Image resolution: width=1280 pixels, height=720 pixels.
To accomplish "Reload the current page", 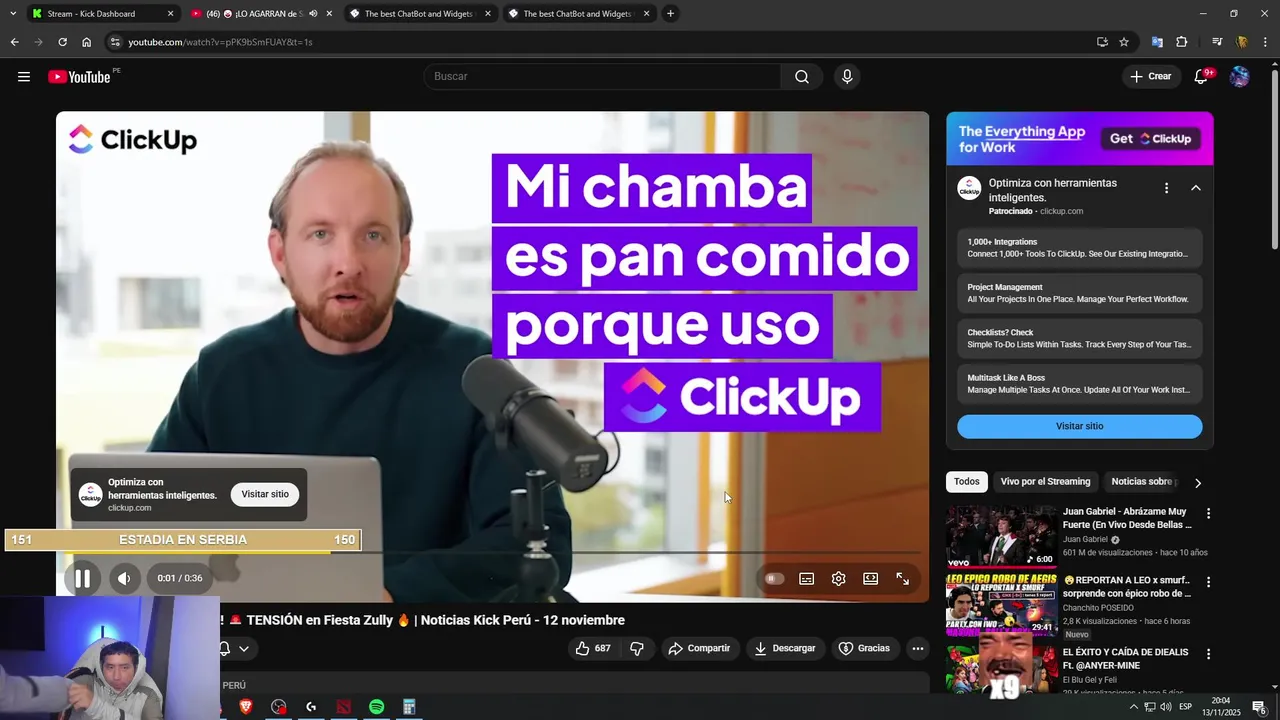I will click(x=62, y=42).
